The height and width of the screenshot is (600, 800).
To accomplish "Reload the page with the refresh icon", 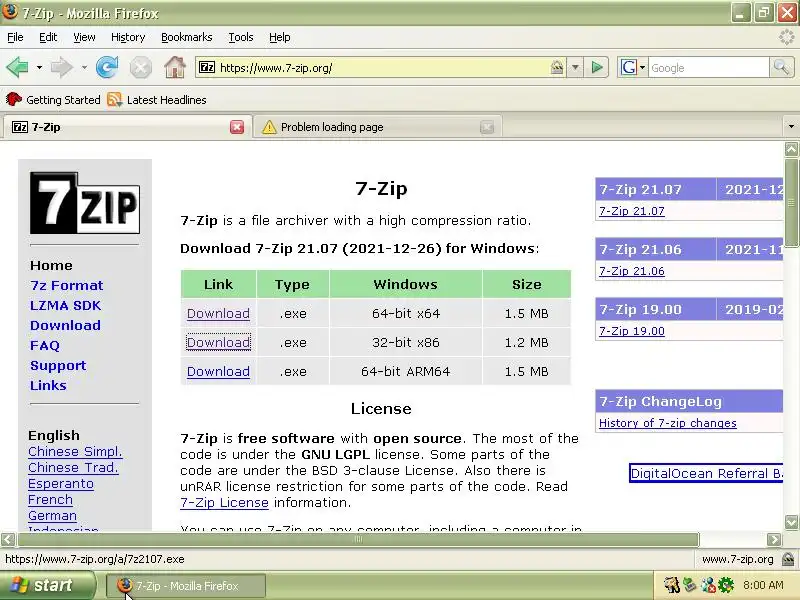I will [107, 67].
